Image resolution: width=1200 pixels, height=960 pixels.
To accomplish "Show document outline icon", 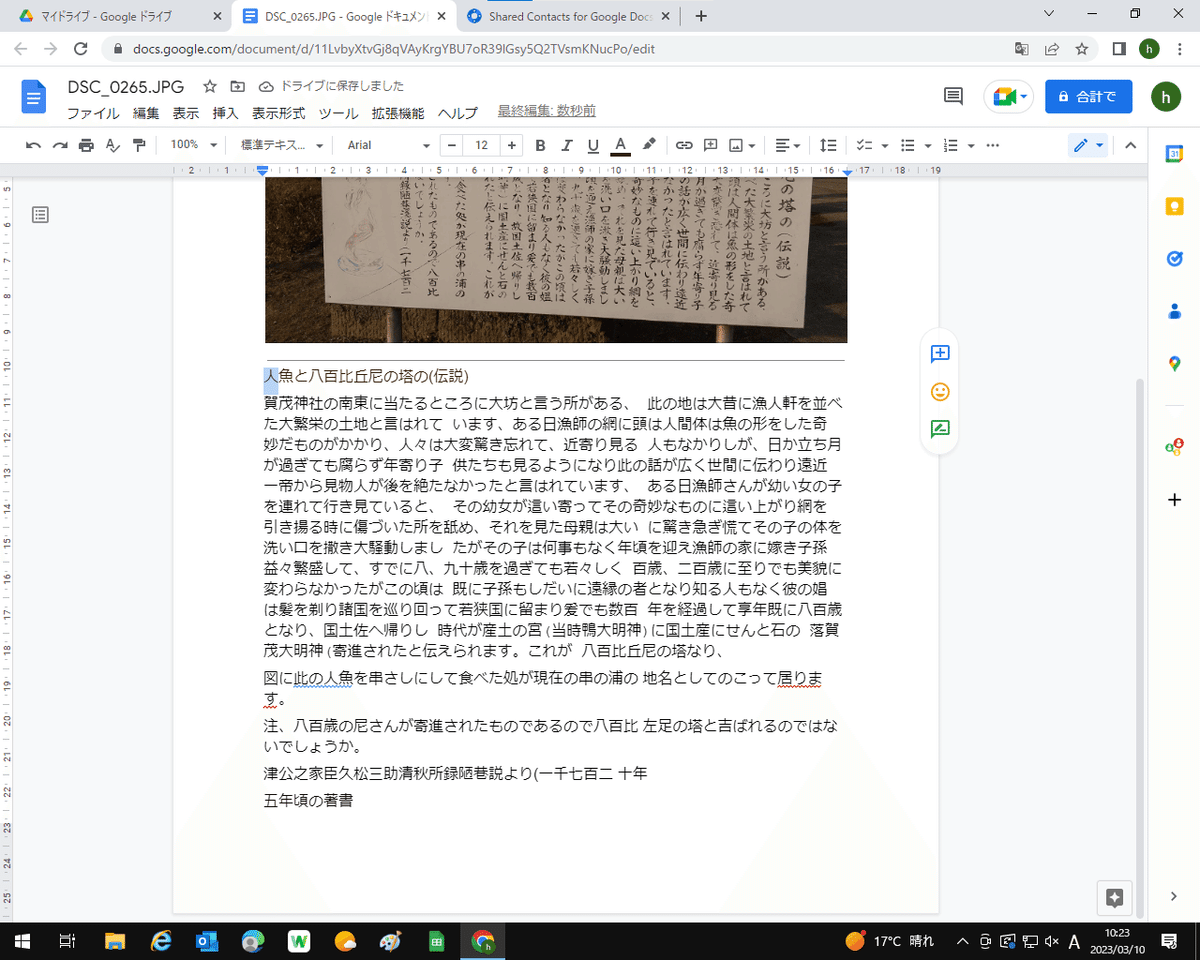I will (40, 214).
